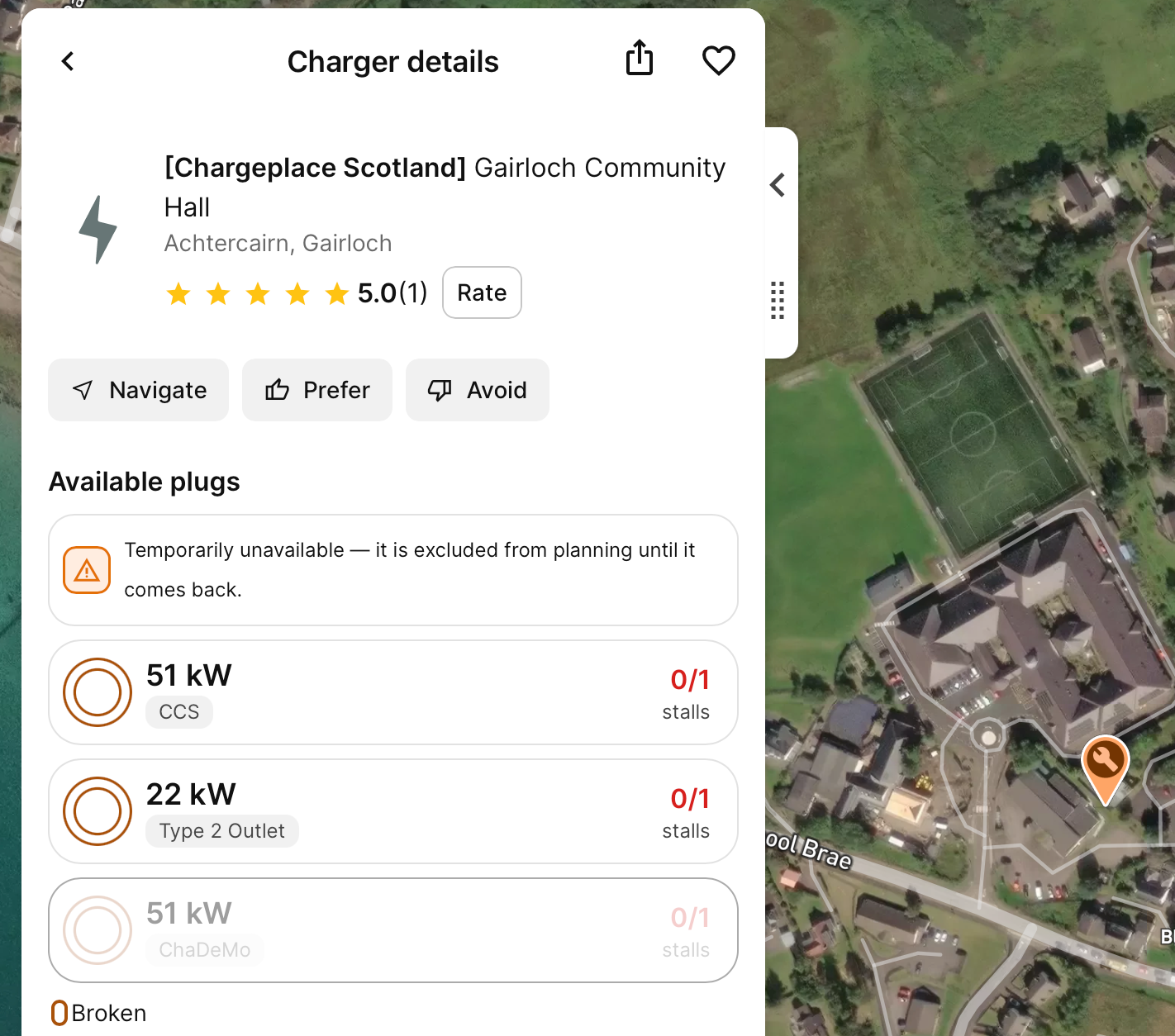
Task: Click the CCS plug circle icon
Action: [98, 692]
